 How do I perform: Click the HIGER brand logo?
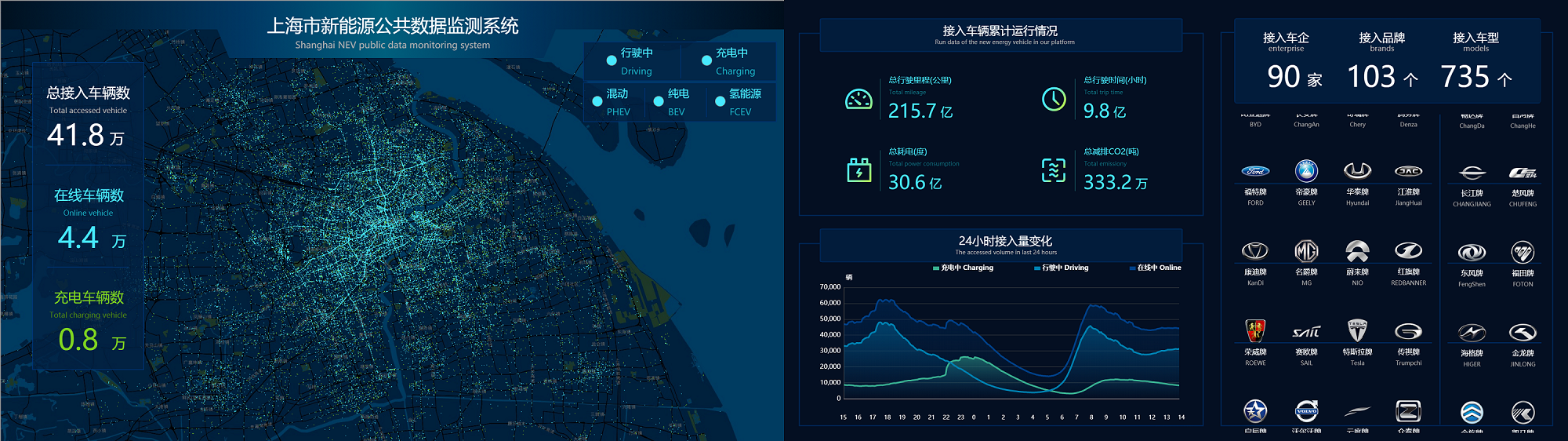tap(1472, 333)
